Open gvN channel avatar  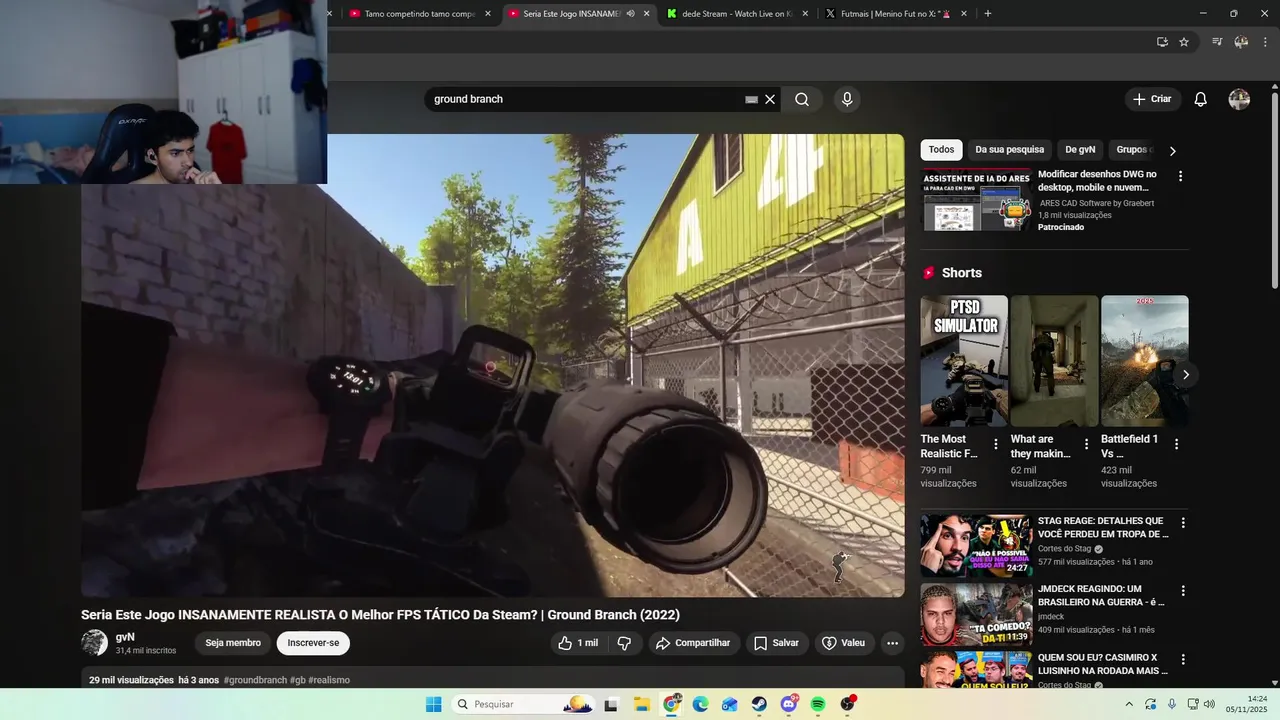pyautogui.click(x=94, y=643)
